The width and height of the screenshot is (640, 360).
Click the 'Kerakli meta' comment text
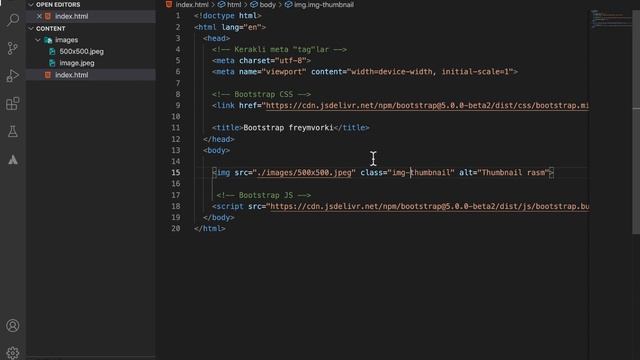point(280,49)
